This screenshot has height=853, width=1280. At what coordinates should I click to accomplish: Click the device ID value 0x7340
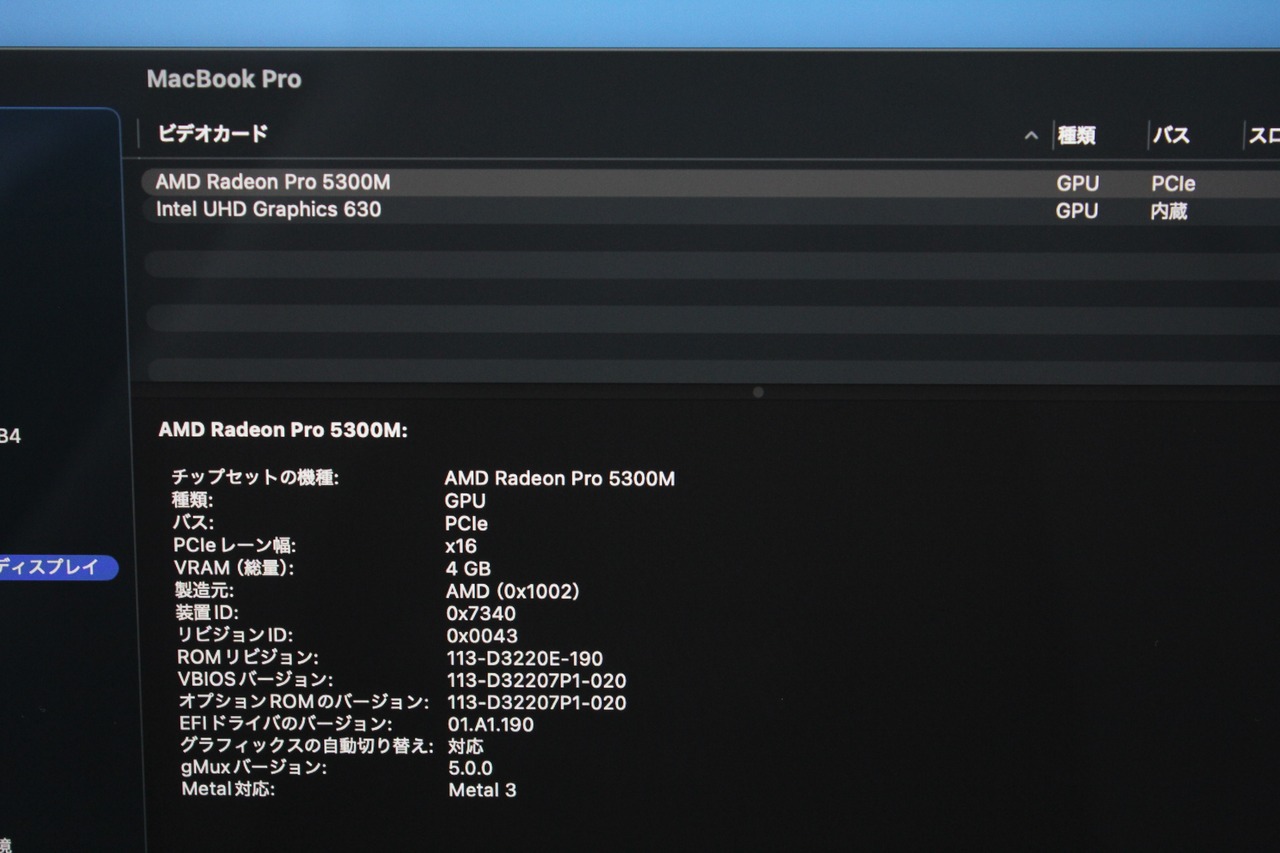click(481, 613)
